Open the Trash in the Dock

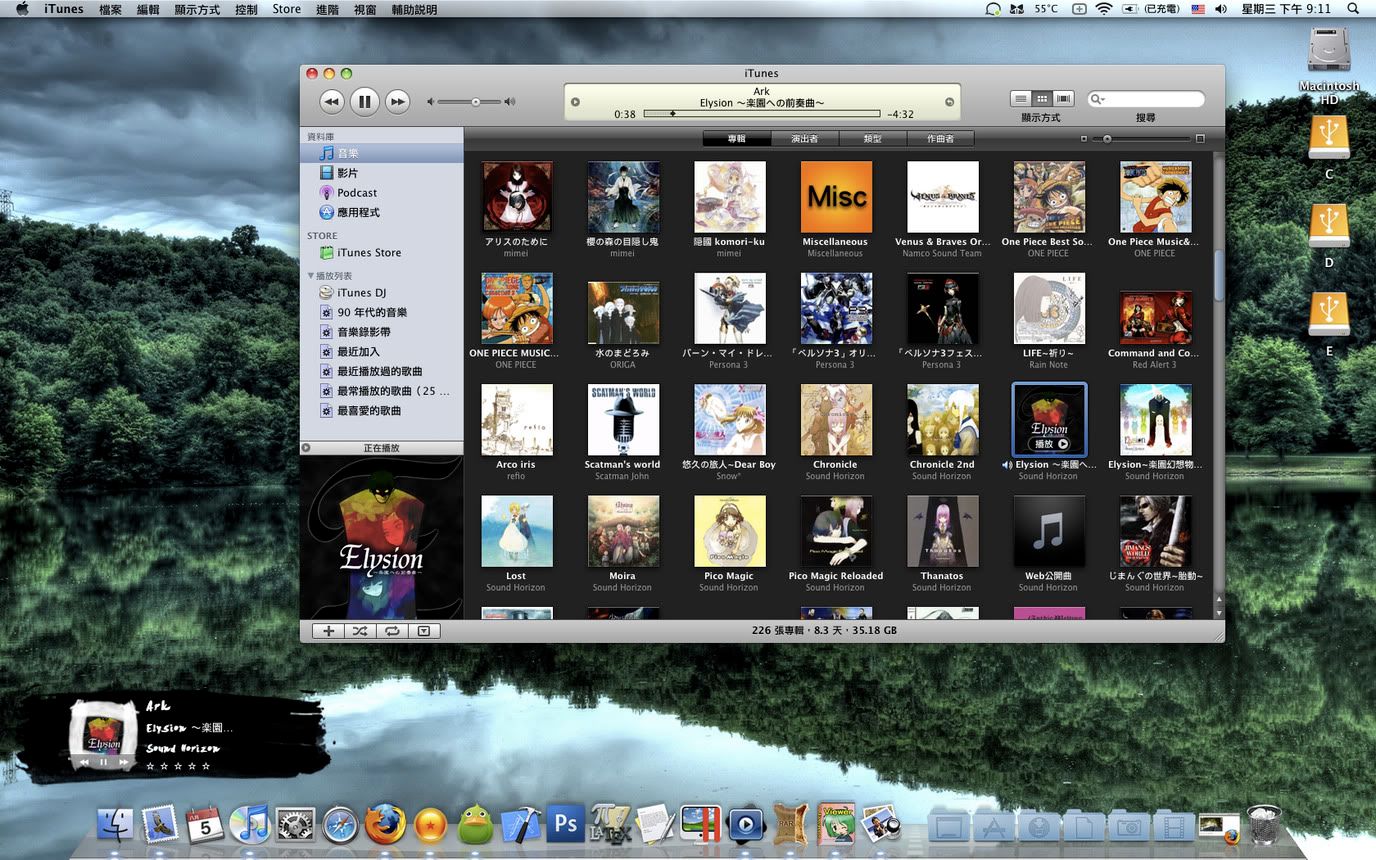coord(1263,825)
